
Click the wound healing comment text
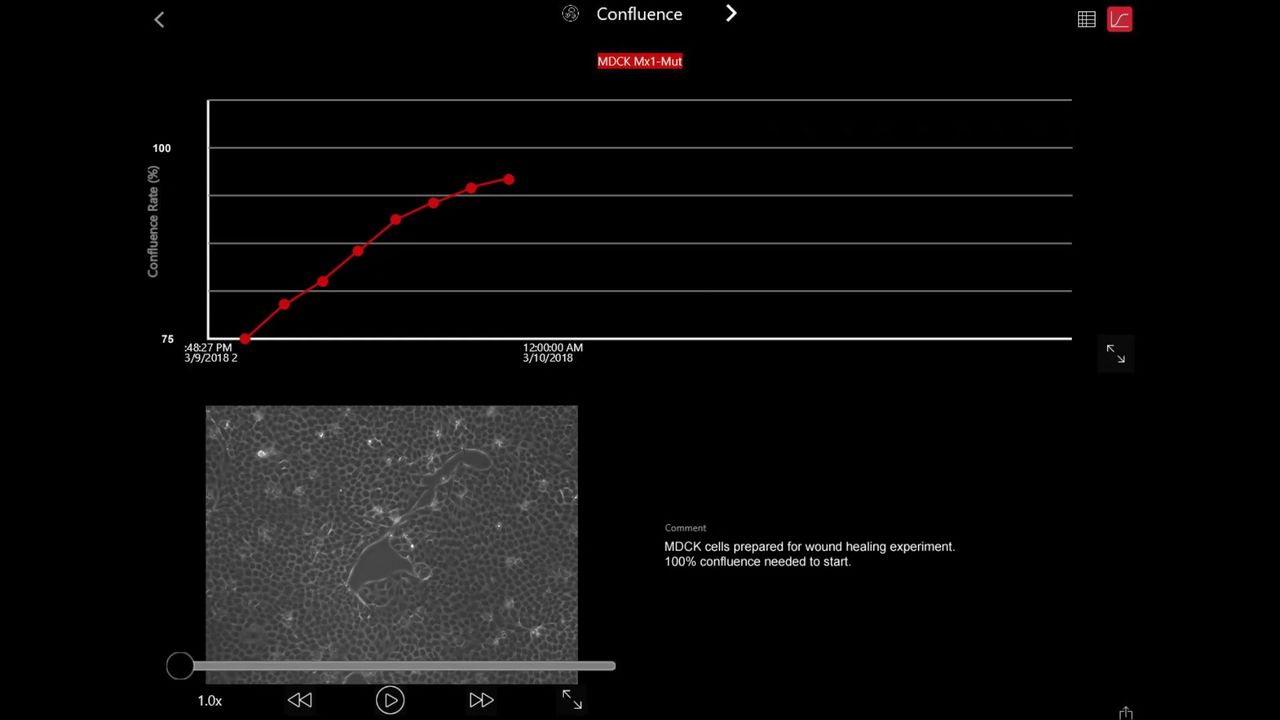tap(809, 554)
